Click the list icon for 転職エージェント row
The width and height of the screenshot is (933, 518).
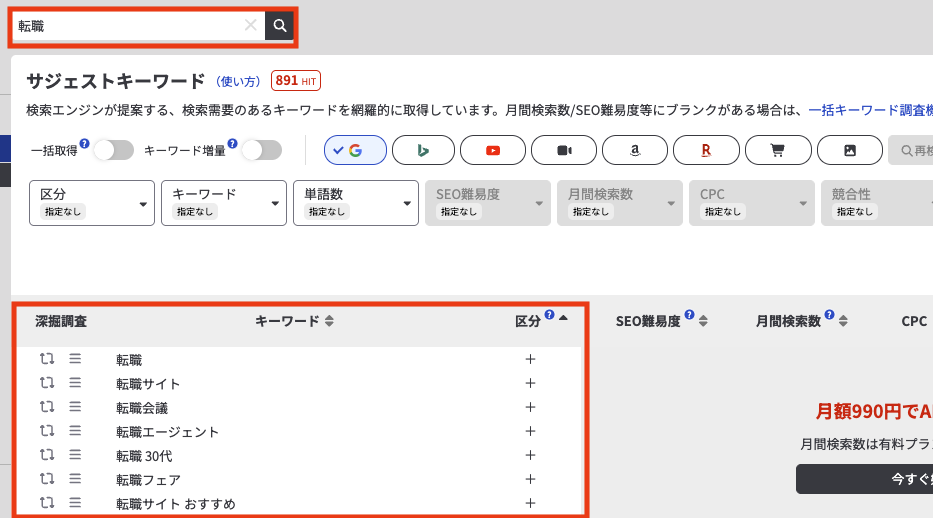pyautogui.click(x=75, y=431)
